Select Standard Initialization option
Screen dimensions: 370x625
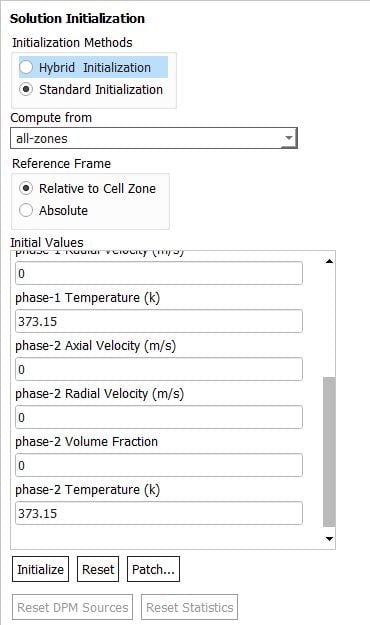(26, 89)
